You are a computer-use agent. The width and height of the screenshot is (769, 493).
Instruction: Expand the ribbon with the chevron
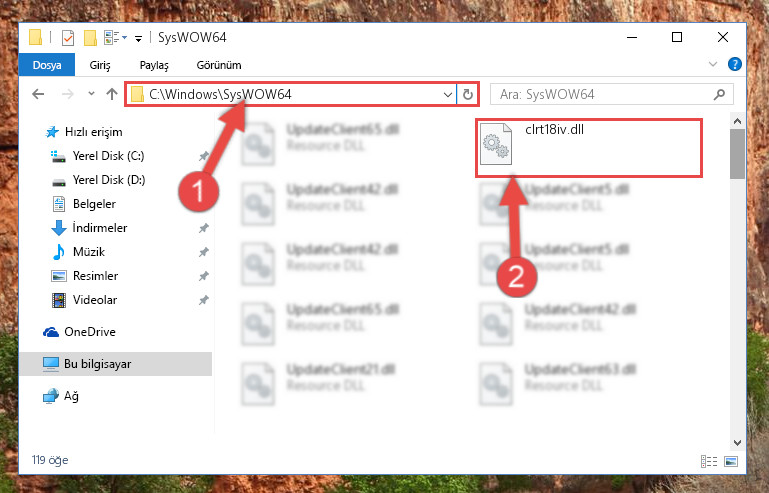[x=713, y=64]
